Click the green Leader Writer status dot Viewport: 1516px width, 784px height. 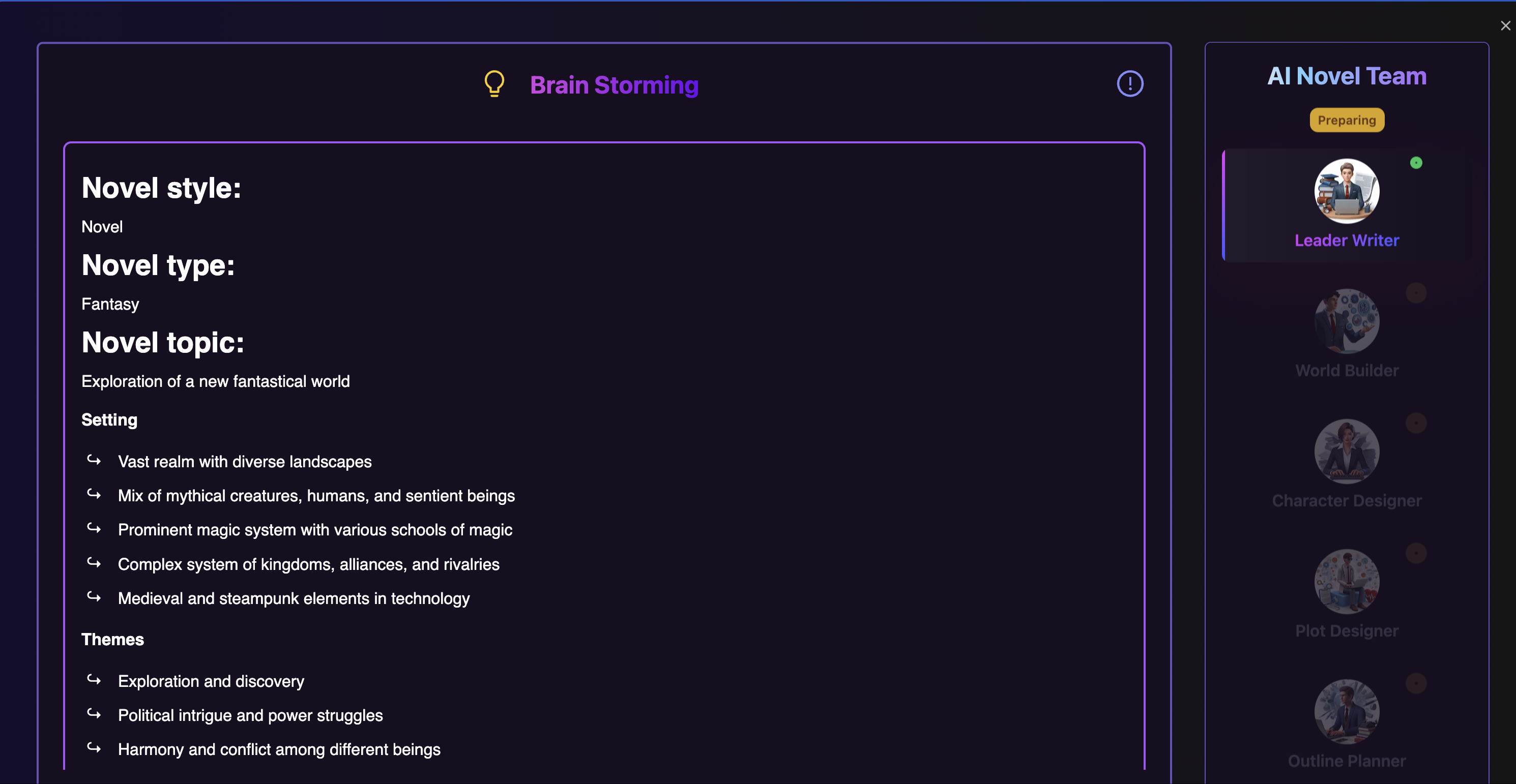coord(1416,163)
